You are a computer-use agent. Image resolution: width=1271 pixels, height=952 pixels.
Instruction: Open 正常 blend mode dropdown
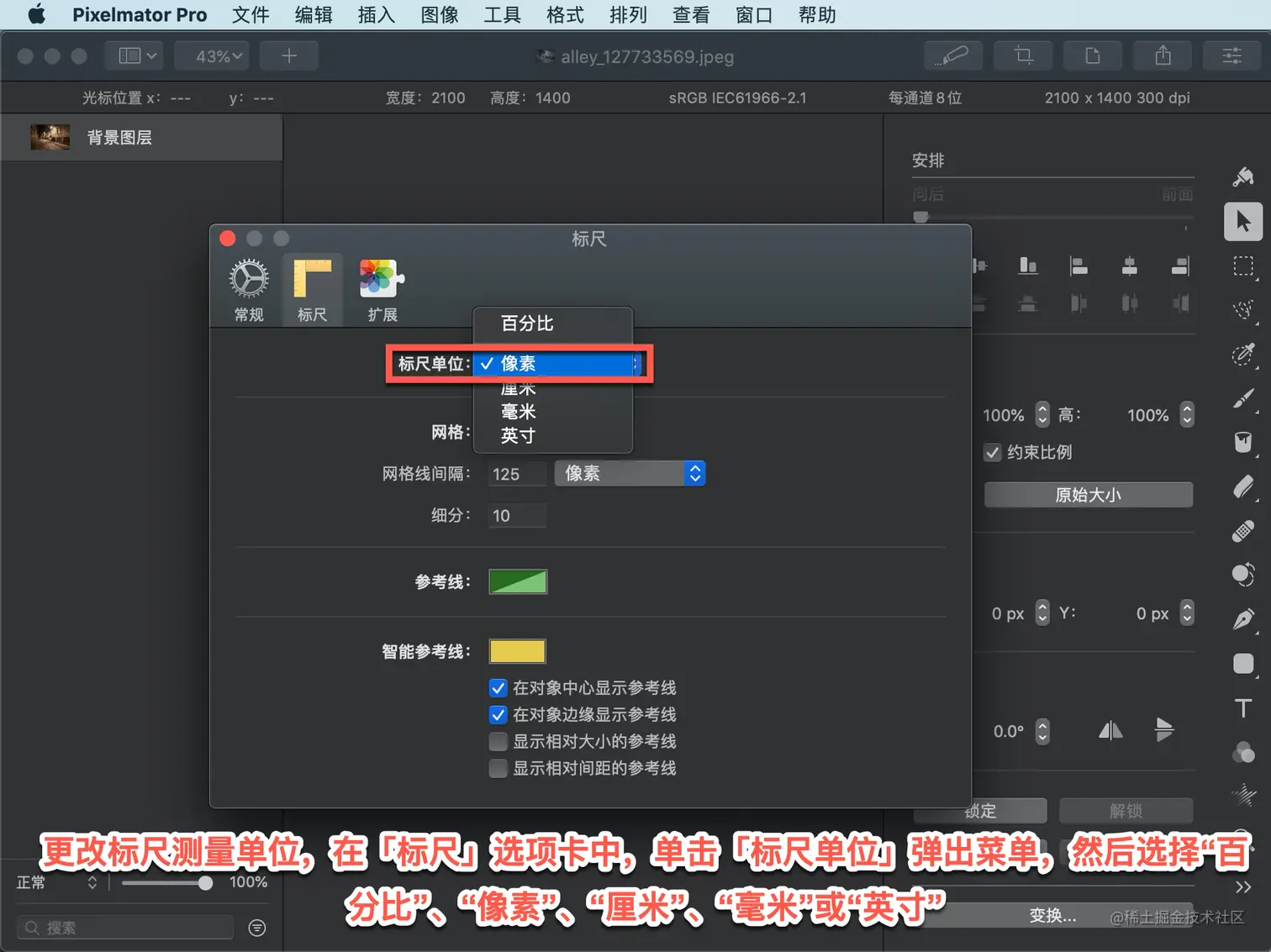56,882
